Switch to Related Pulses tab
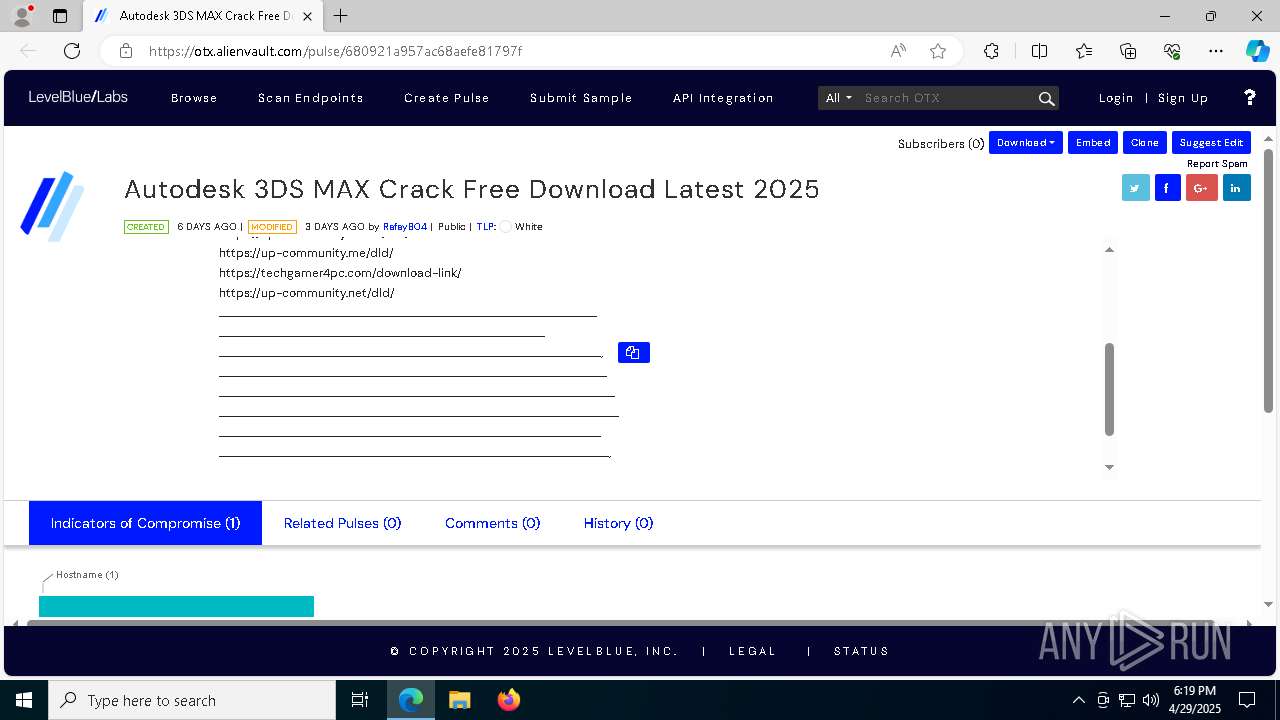Image resolution: width=1280 pixels, height=720 pixels. [x=342, y=523]
